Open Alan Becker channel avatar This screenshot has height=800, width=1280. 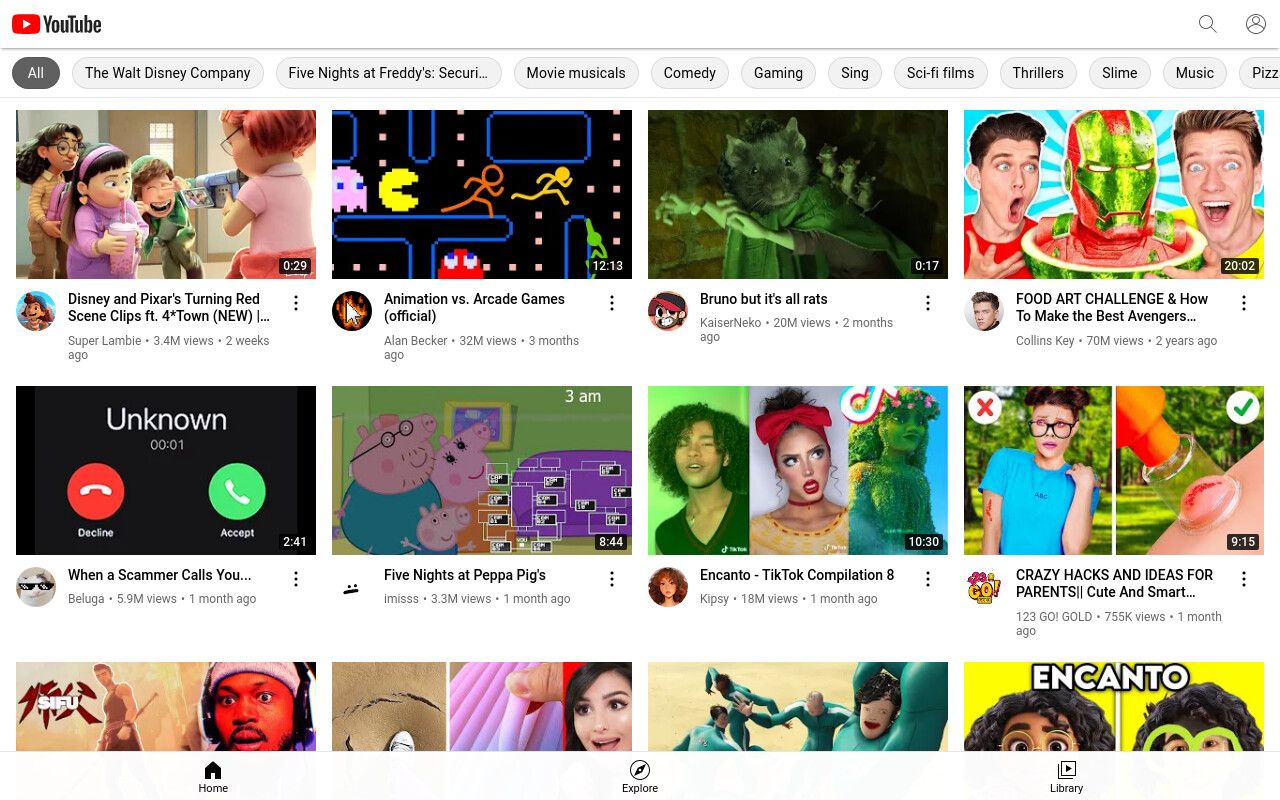tap(352, 311)
